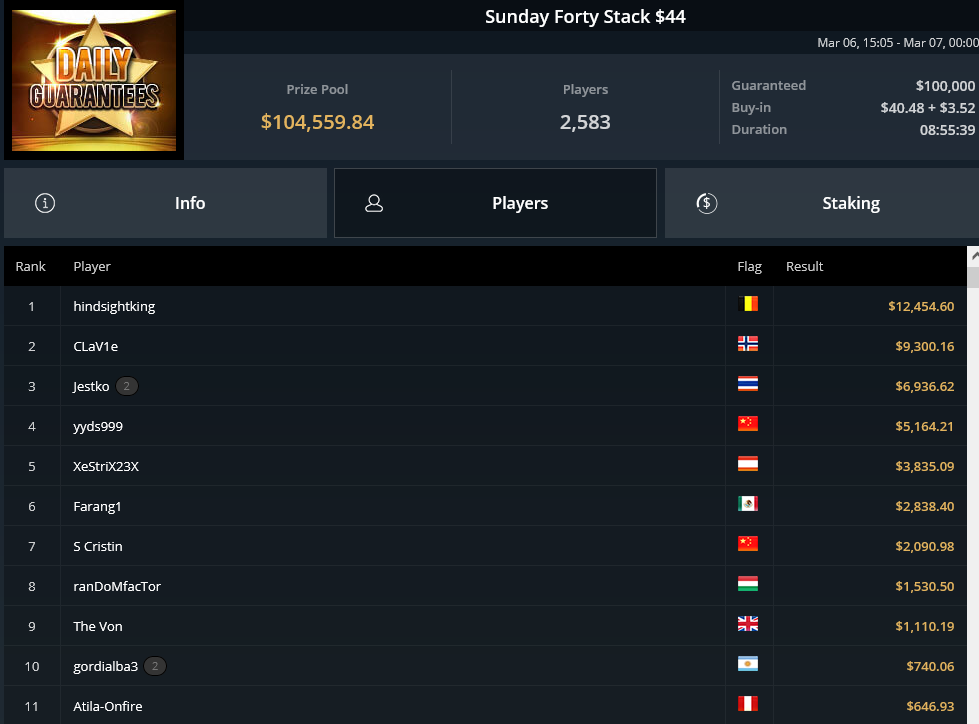This screenshot has width=979, height=724.
Task: Click the Result column header
Action: 804,267
